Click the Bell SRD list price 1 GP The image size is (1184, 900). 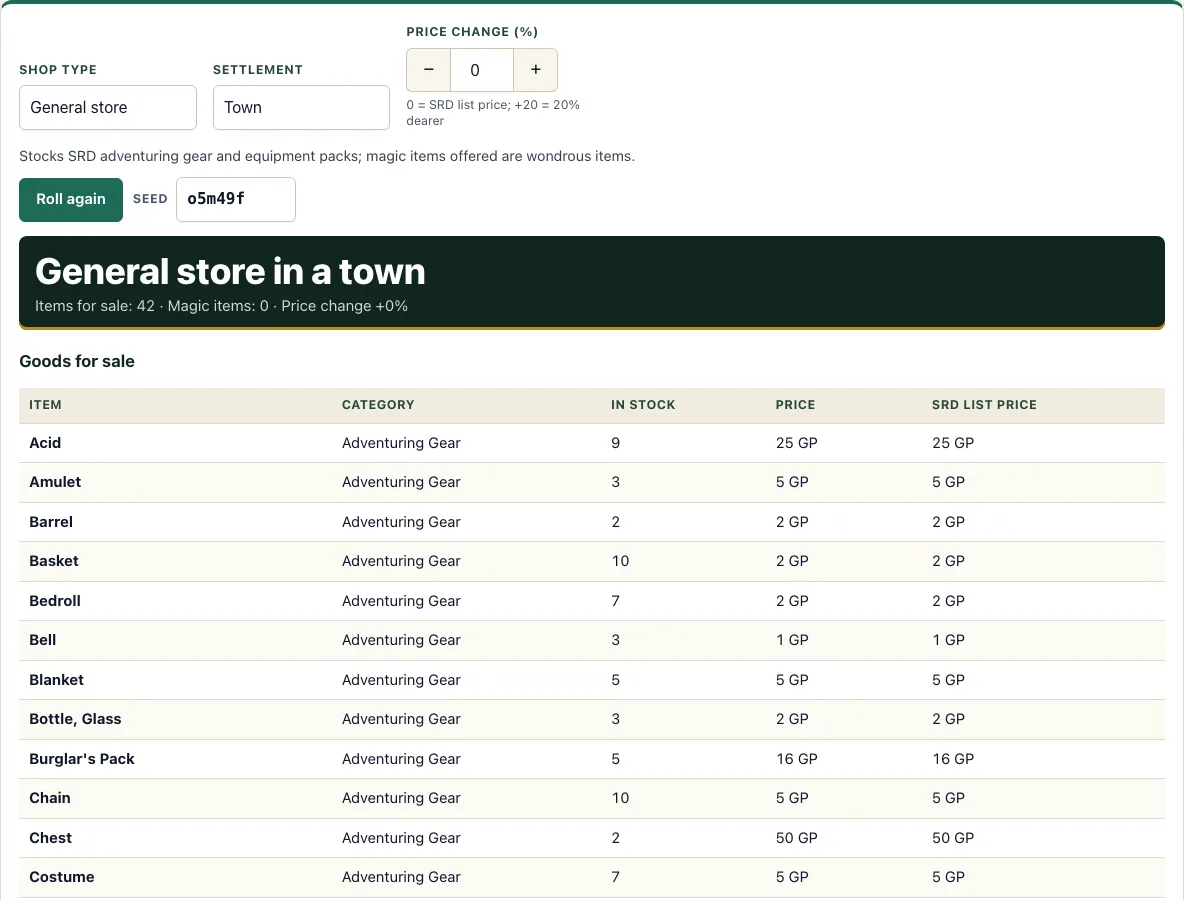tap(948, 640)
